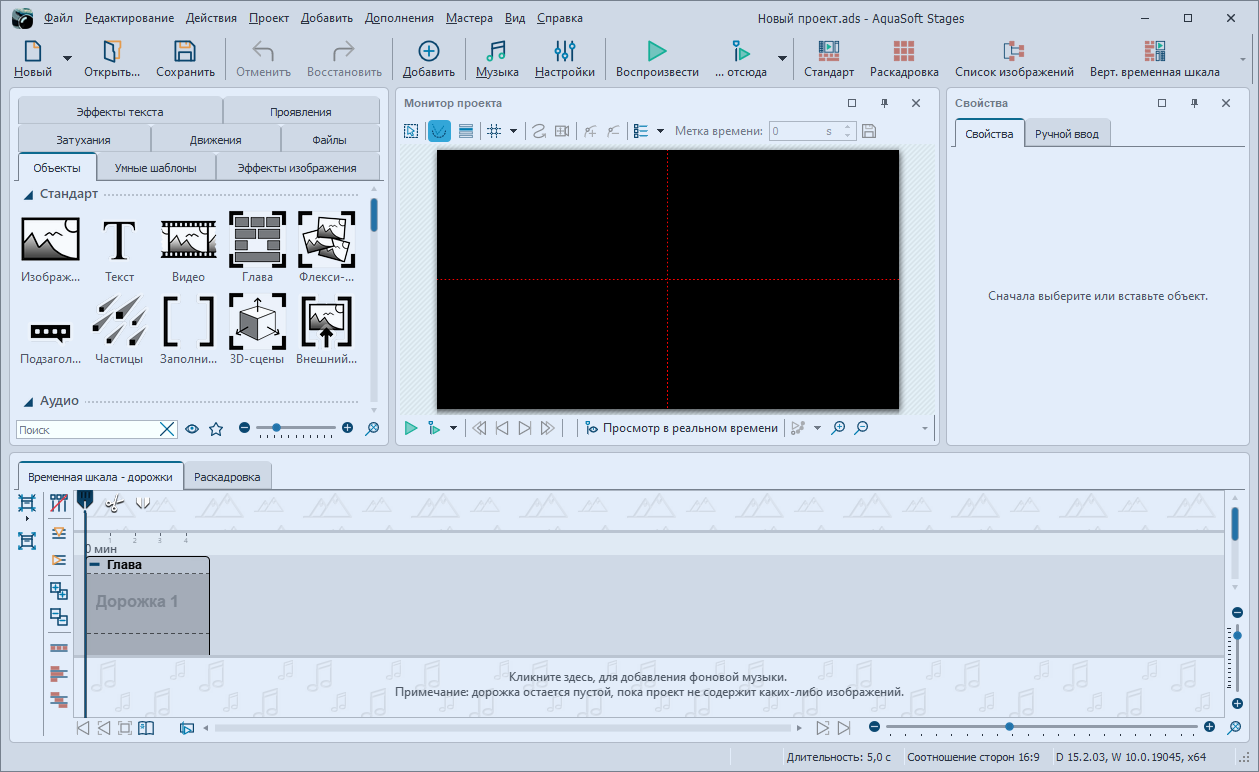This screenshot has height=772, width=1259.
Task: Collapse the Стандарт objects section
Action: [29, 194]
